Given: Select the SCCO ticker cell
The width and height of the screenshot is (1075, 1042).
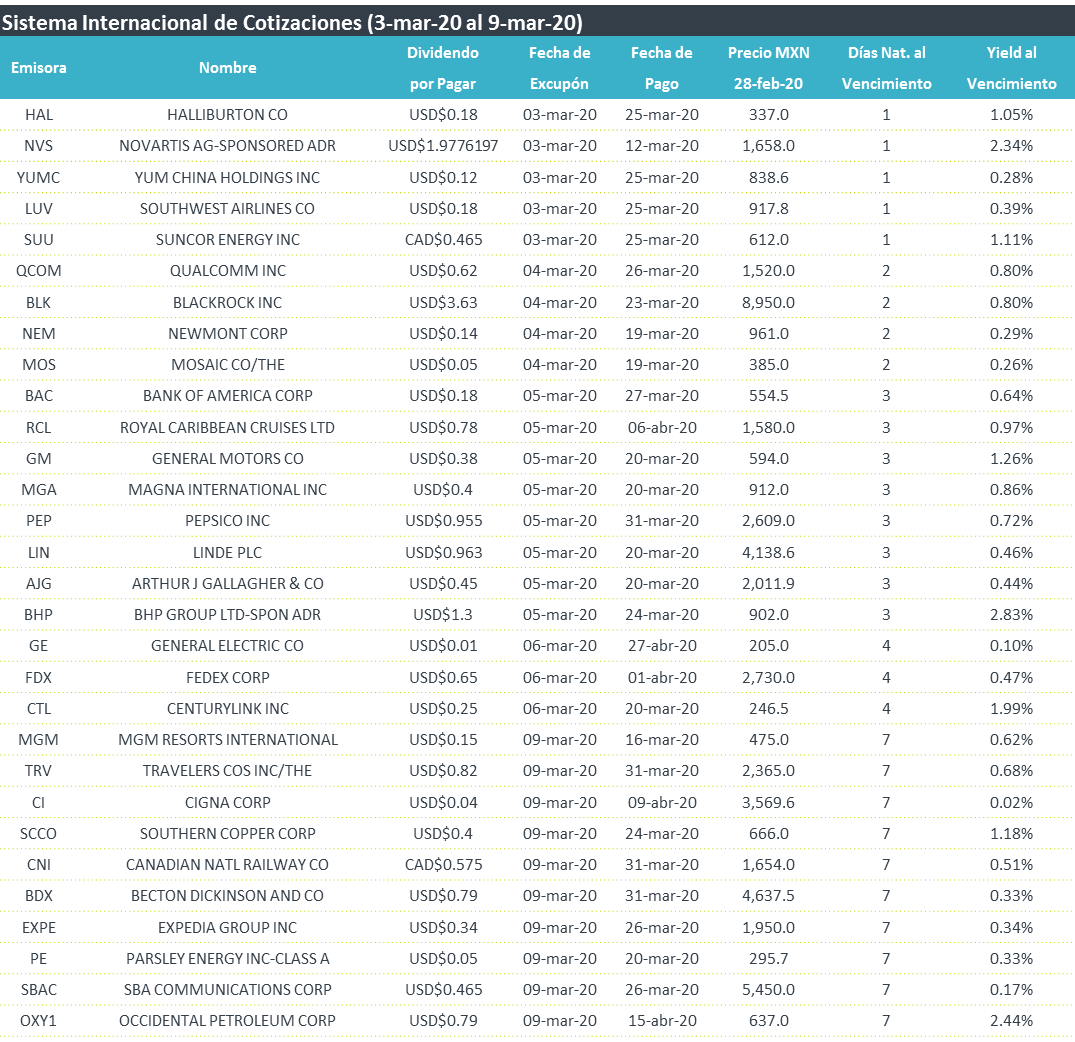Looking at the screenshot, I should pyautogui.click(x=38, y=834).
